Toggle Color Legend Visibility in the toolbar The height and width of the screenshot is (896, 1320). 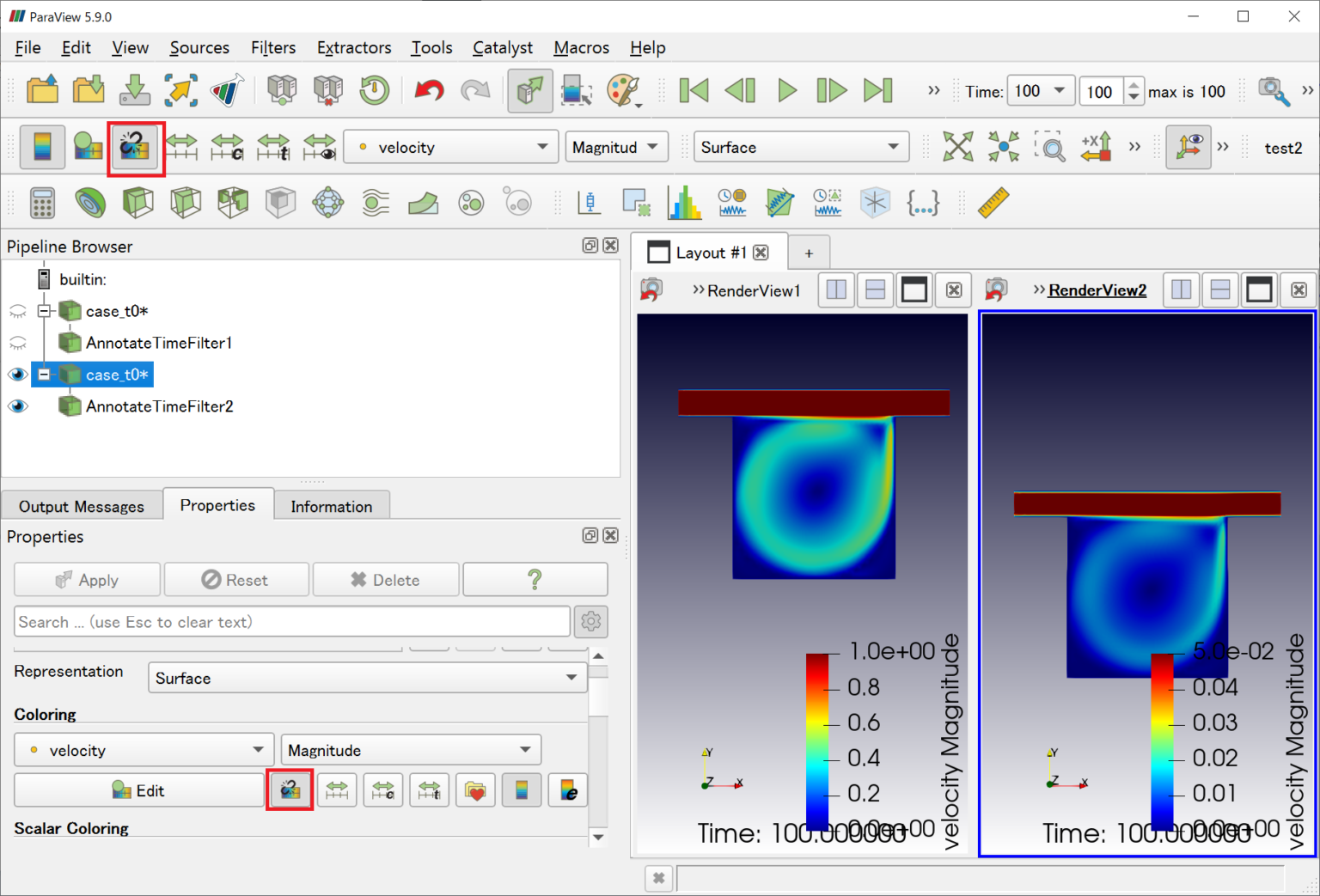point(42,148)
